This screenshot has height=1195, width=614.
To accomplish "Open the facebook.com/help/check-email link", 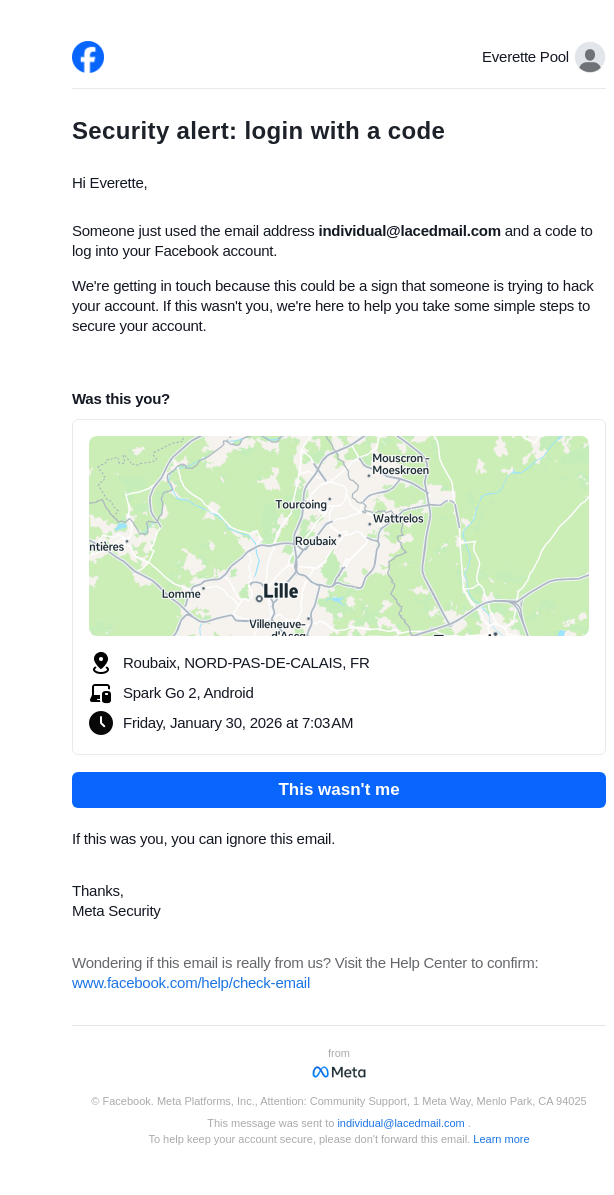I will coord(191,983).
